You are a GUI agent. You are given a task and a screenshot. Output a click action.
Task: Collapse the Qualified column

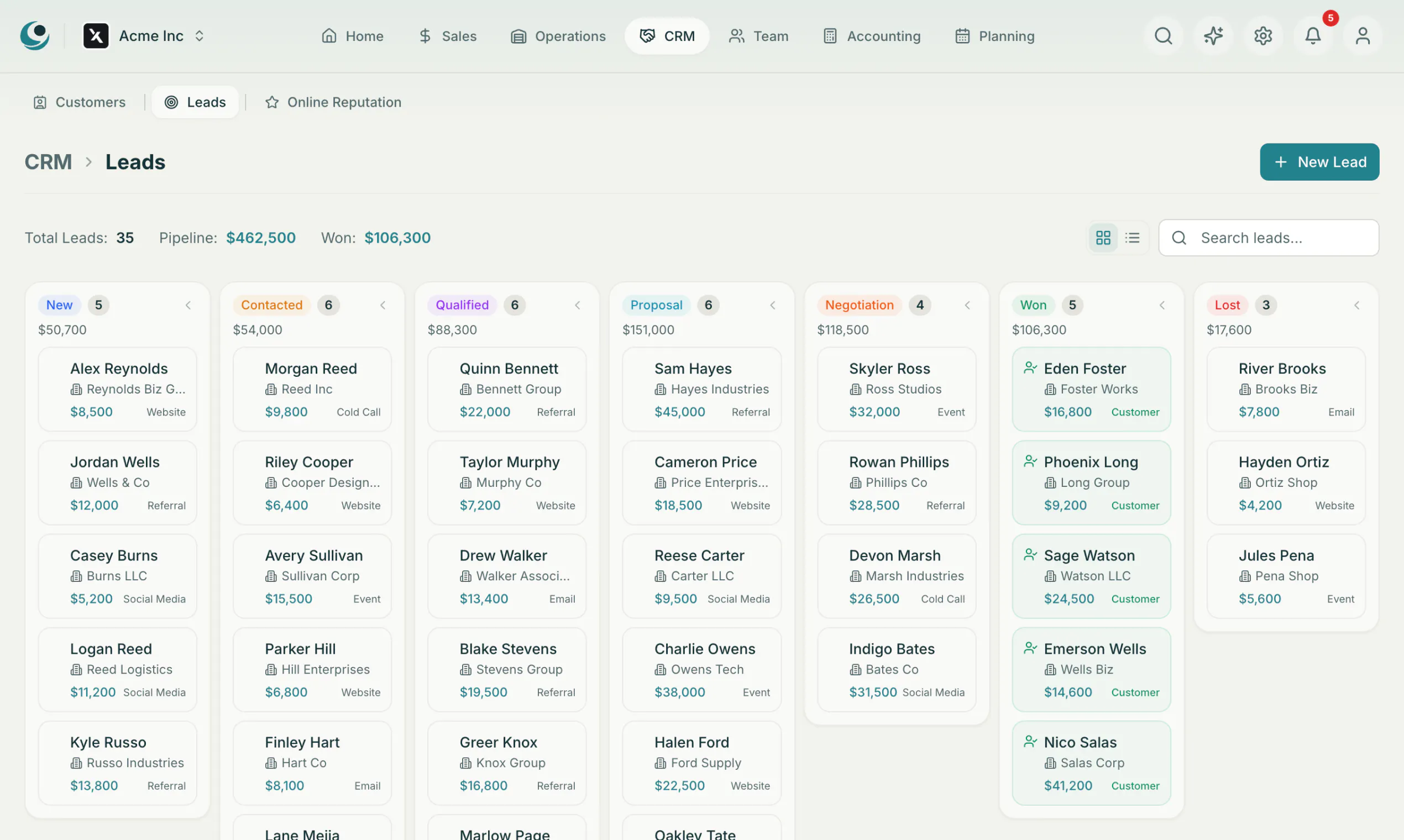coord(578,305)
